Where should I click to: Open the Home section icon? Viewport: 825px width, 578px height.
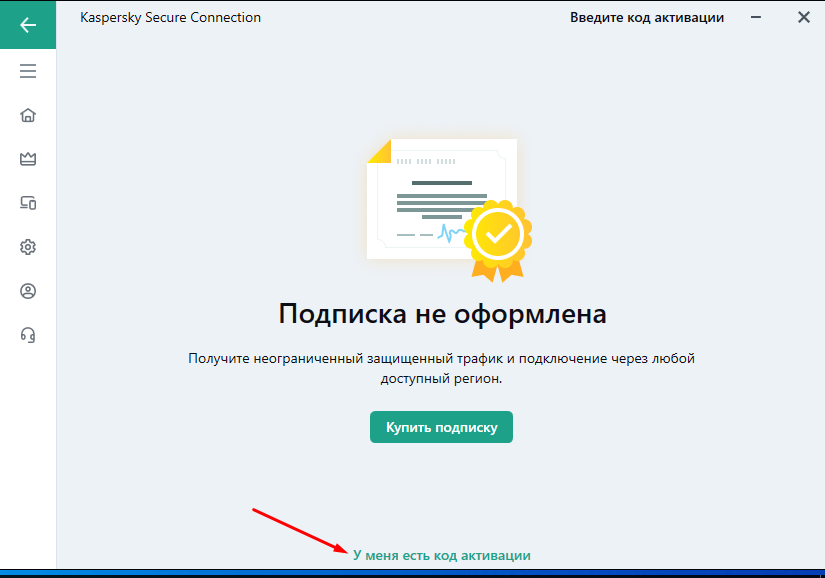click(x=28, y=115)
